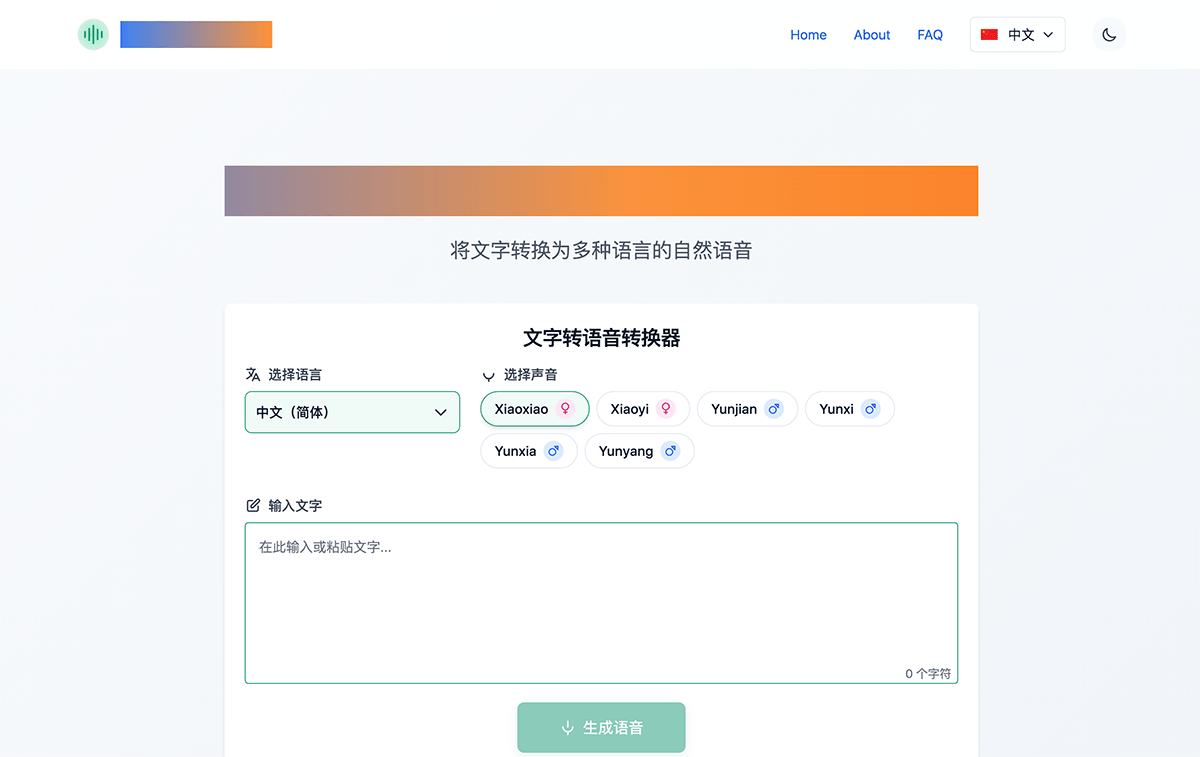Select the Xiaoyi voice

point(643,409)
